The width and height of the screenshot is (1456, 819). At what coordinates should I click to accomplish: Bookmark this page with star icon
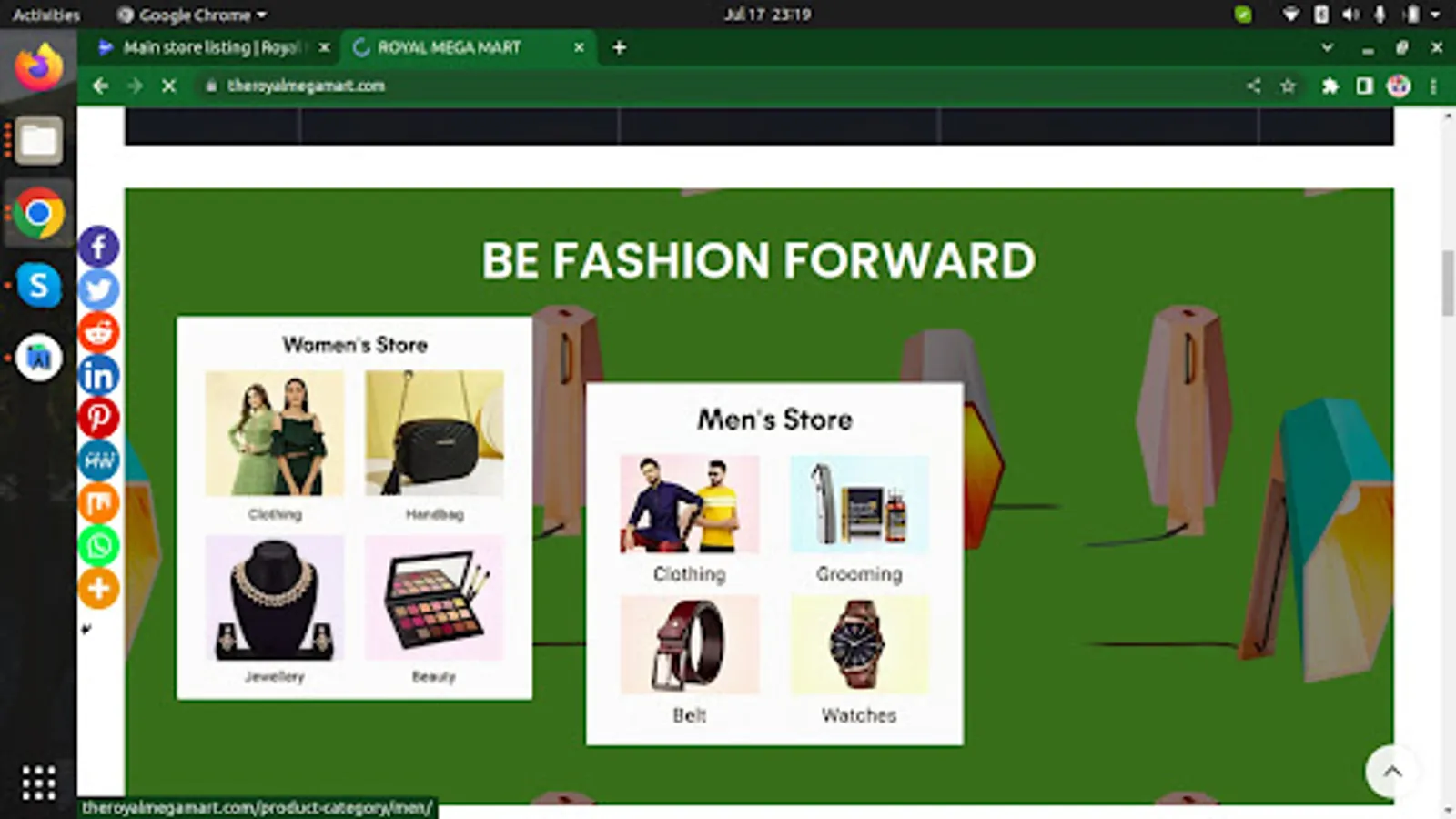[1288, 86]
